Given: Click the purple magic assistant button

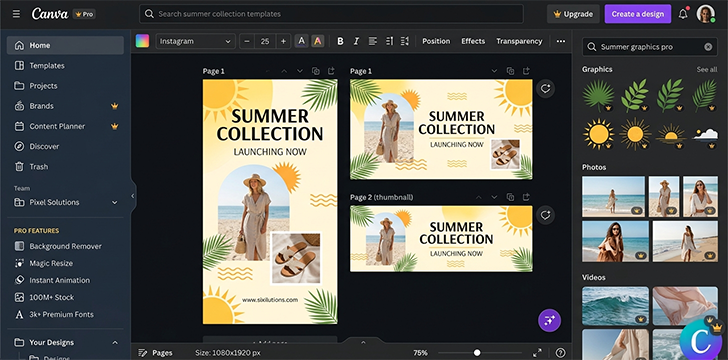Looking at the screenshot, I should [x=549, y=321].
